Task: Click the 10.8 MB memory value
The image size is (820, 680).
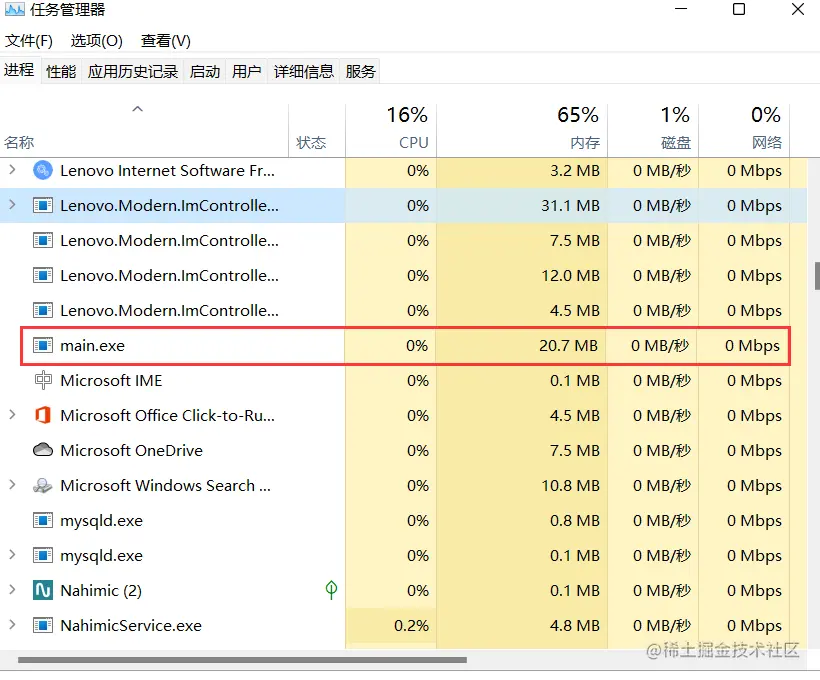Action: coord(570,485)
